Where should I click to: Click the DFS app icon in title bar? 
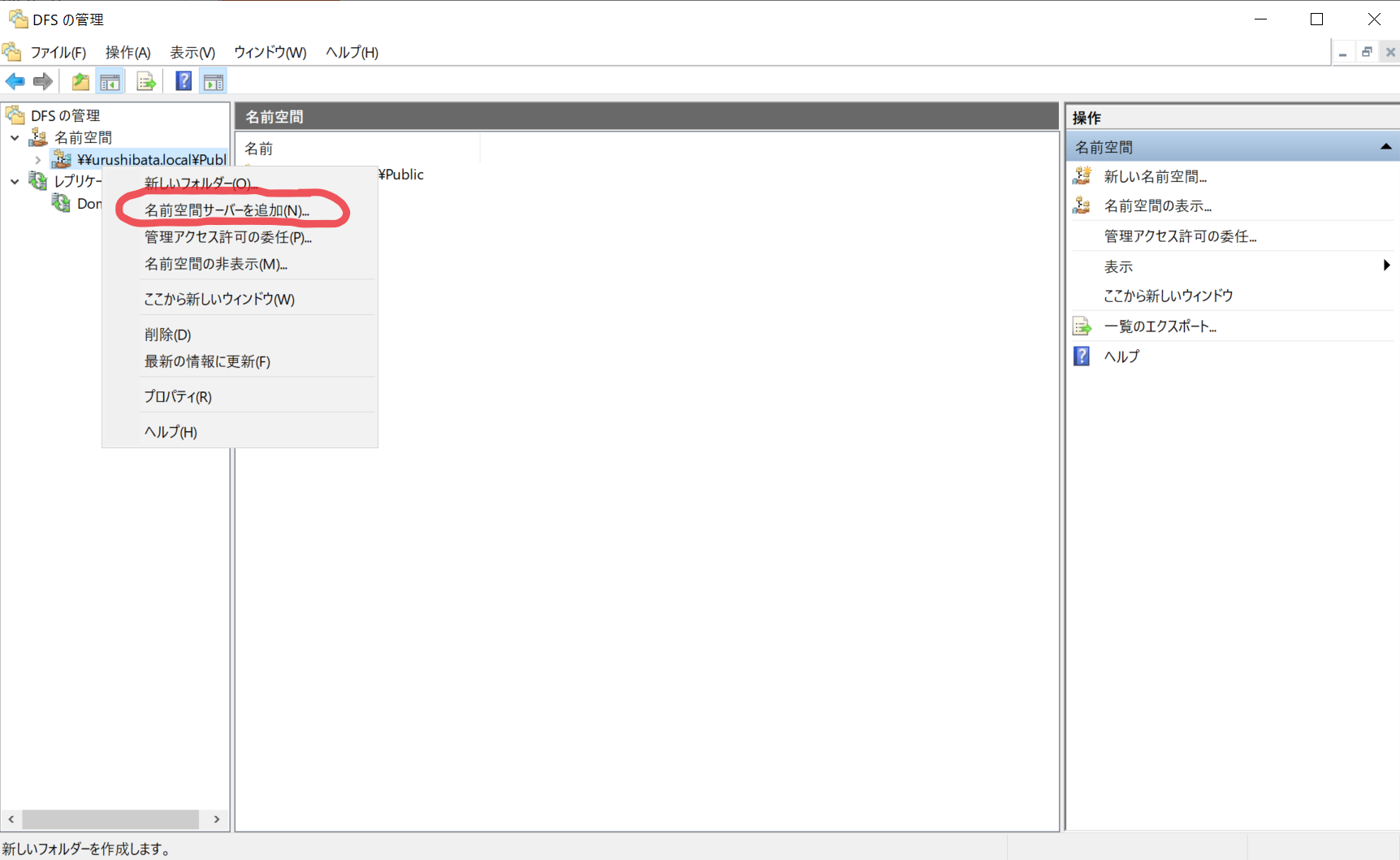click(18, 19)
